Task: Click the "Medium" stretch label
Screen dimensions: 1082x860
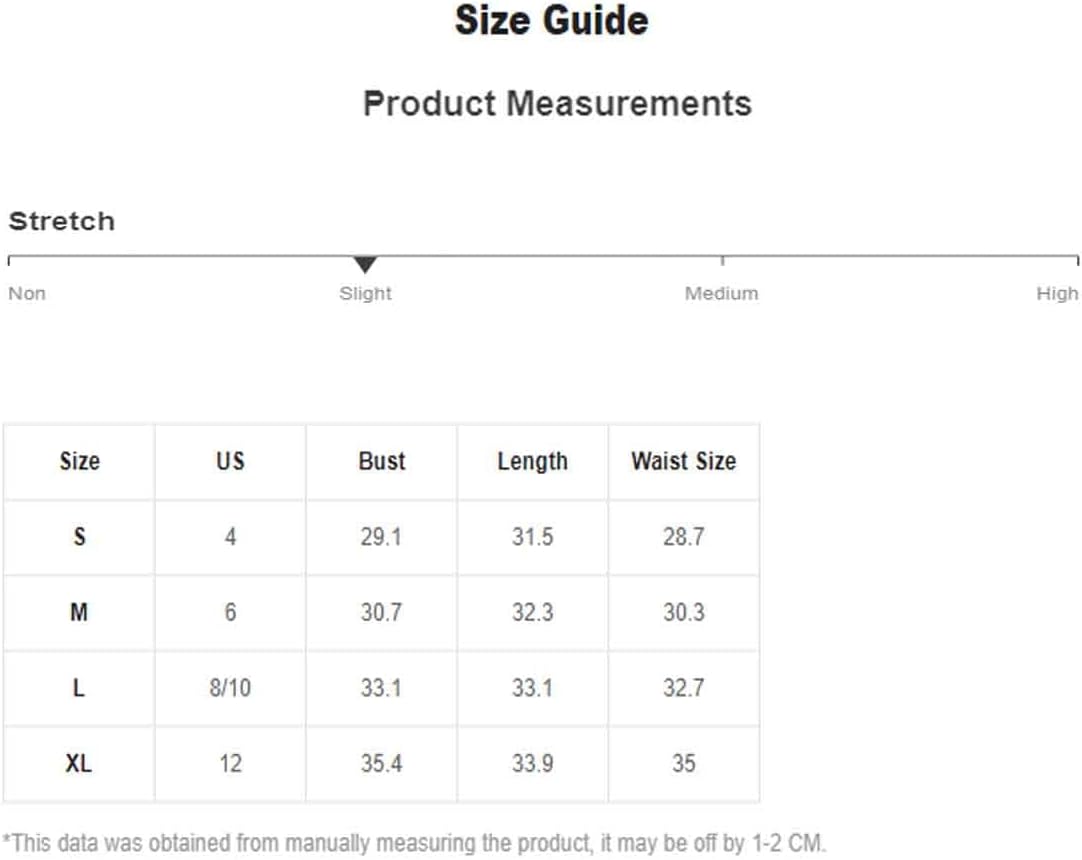Action: (x=721, y=294)
